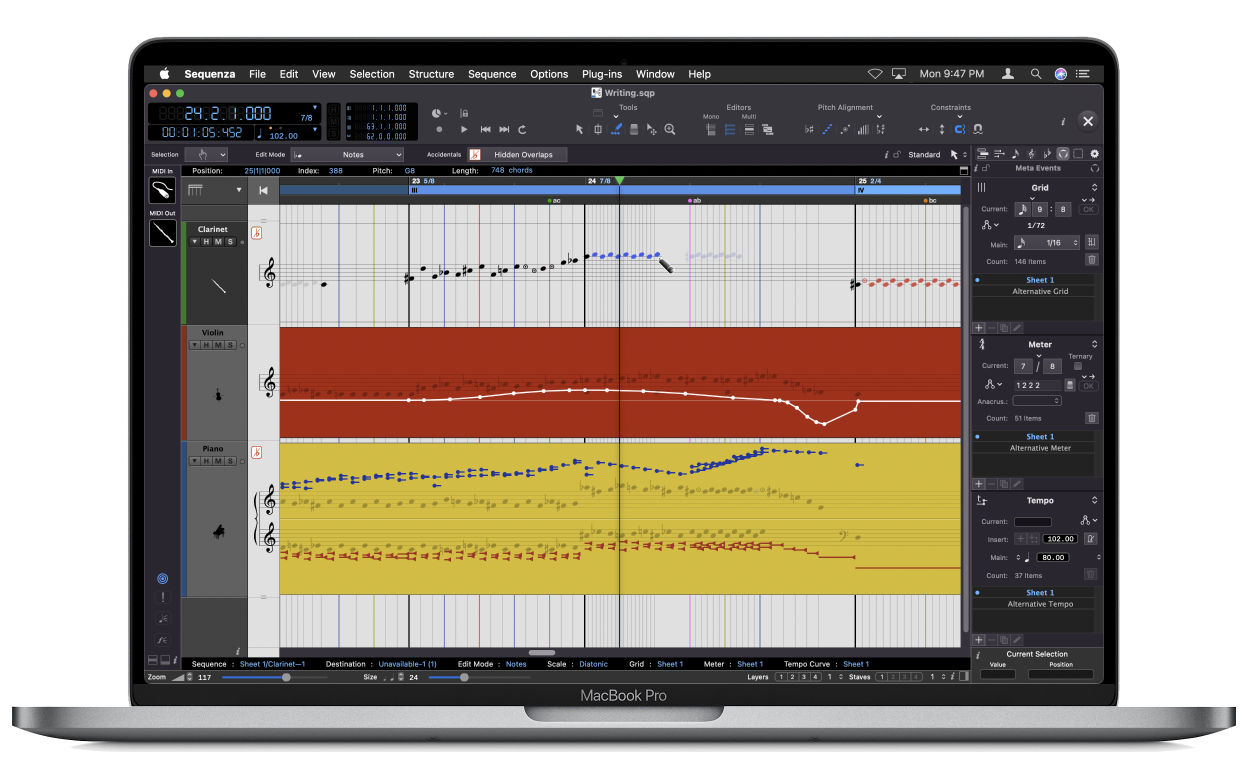Solo the Piano track

click(230, 461)
